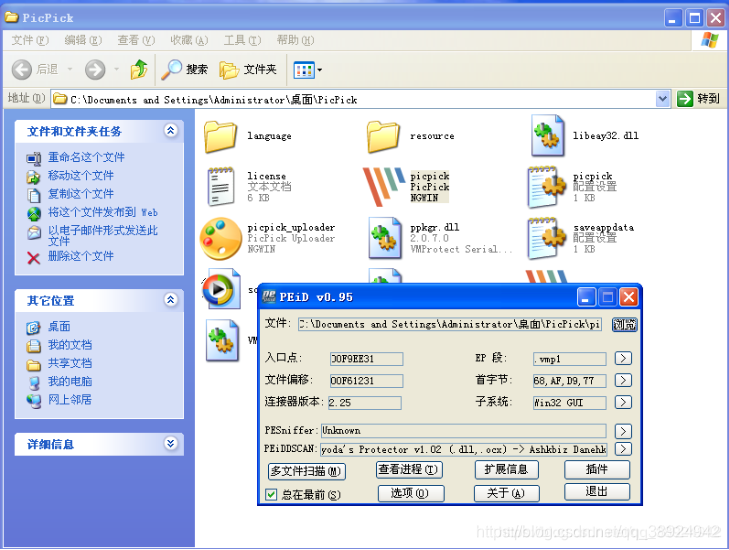Viewport: 729px width, 550px height.
Task: Expand the 详细信息 panel
Action: tap(171, 444)
